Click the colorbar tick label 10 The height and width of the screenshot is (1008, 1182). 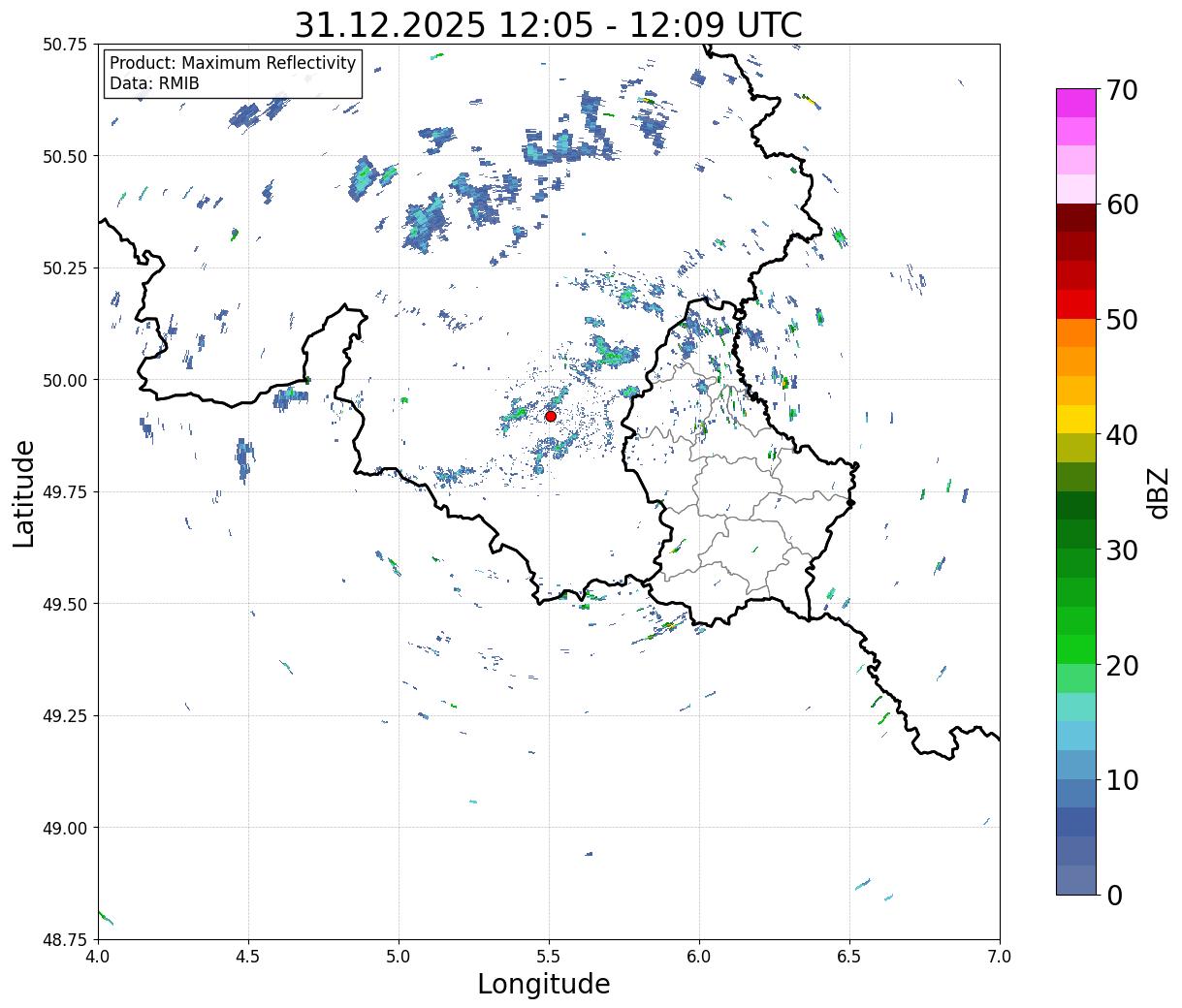coord(1122,779)
